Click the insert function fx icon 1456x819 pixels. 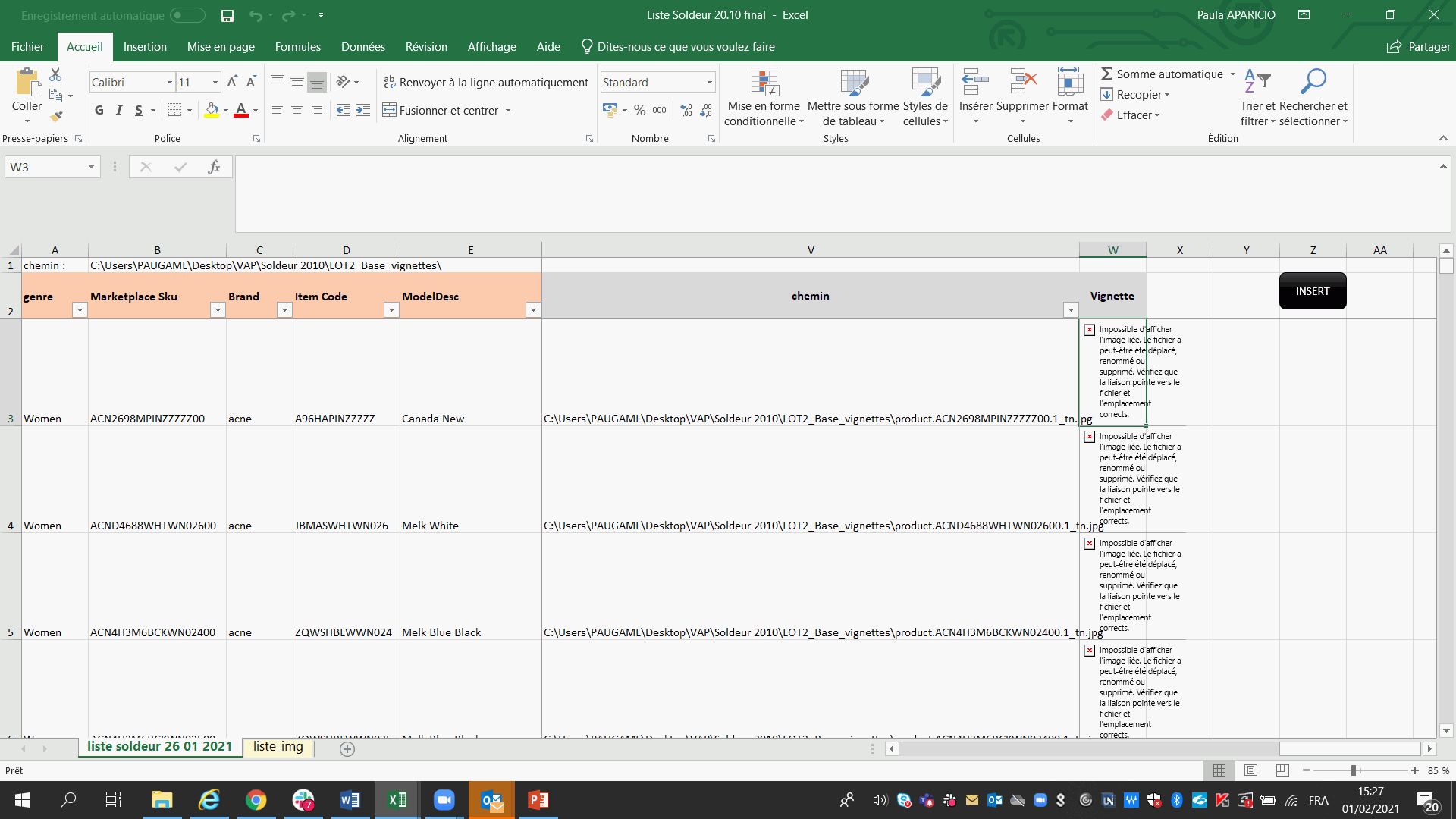pyautogui.click(x=214, y=167)
